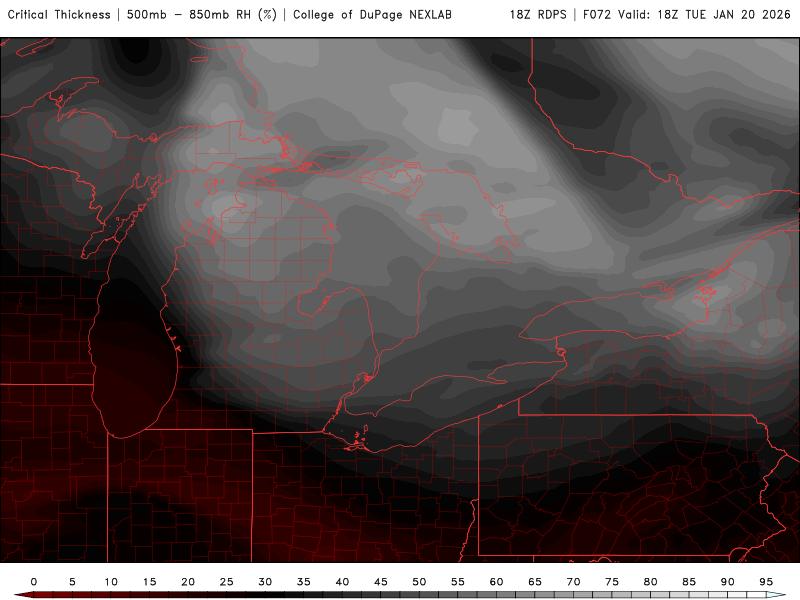Image resolution: width=800 pixels, height=600 pixels.
Task: Click the "85" color scale tick label
Action: (x=689, y=582)
